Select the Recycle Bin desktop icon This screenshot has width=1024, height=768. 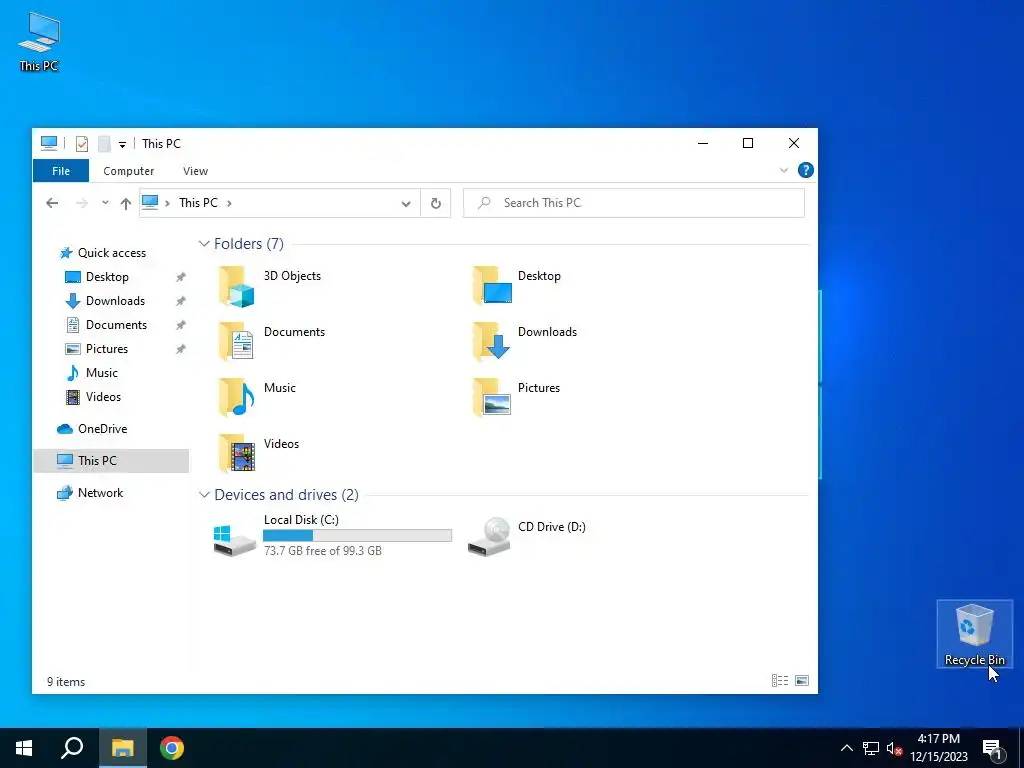974,634
